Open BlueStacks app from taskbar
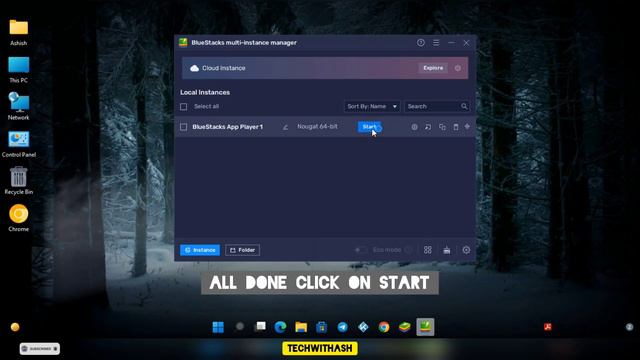Image resolution: width=640 pixels, height=360 pixels. pyautogui.click(x=404, y=327)
